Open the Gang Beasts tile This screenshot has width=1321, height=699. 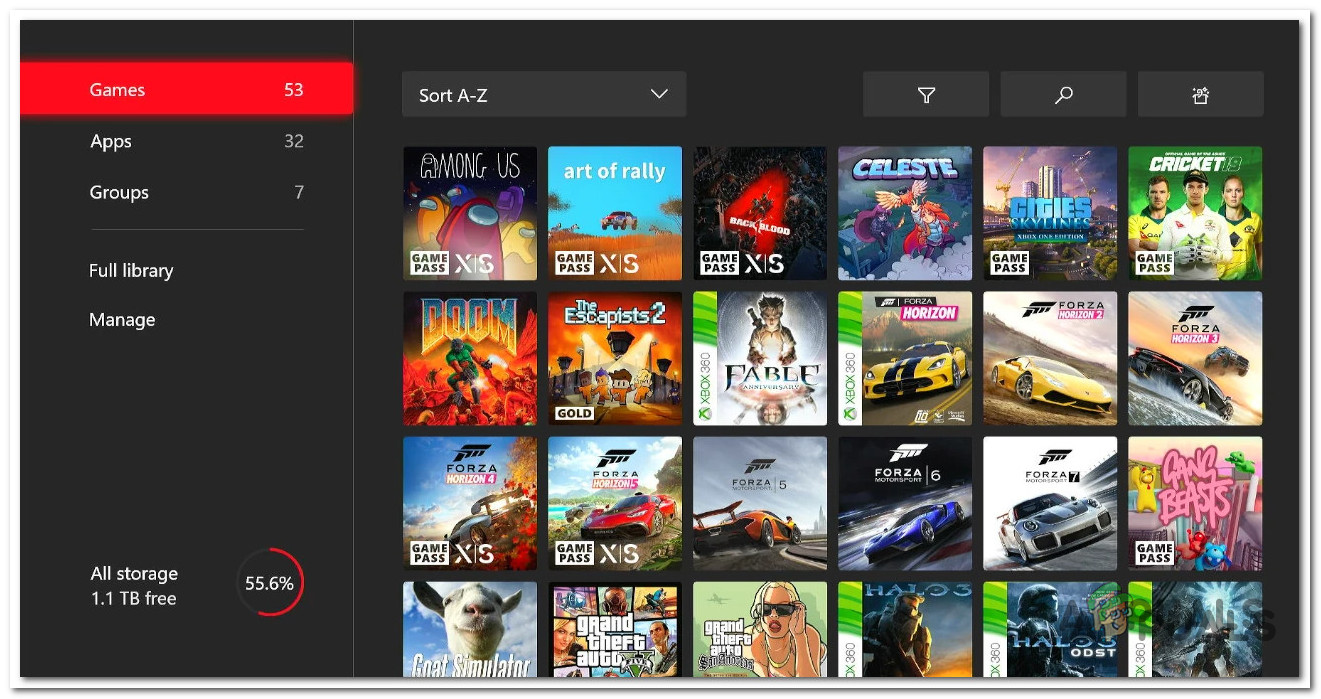(1195, 503)
